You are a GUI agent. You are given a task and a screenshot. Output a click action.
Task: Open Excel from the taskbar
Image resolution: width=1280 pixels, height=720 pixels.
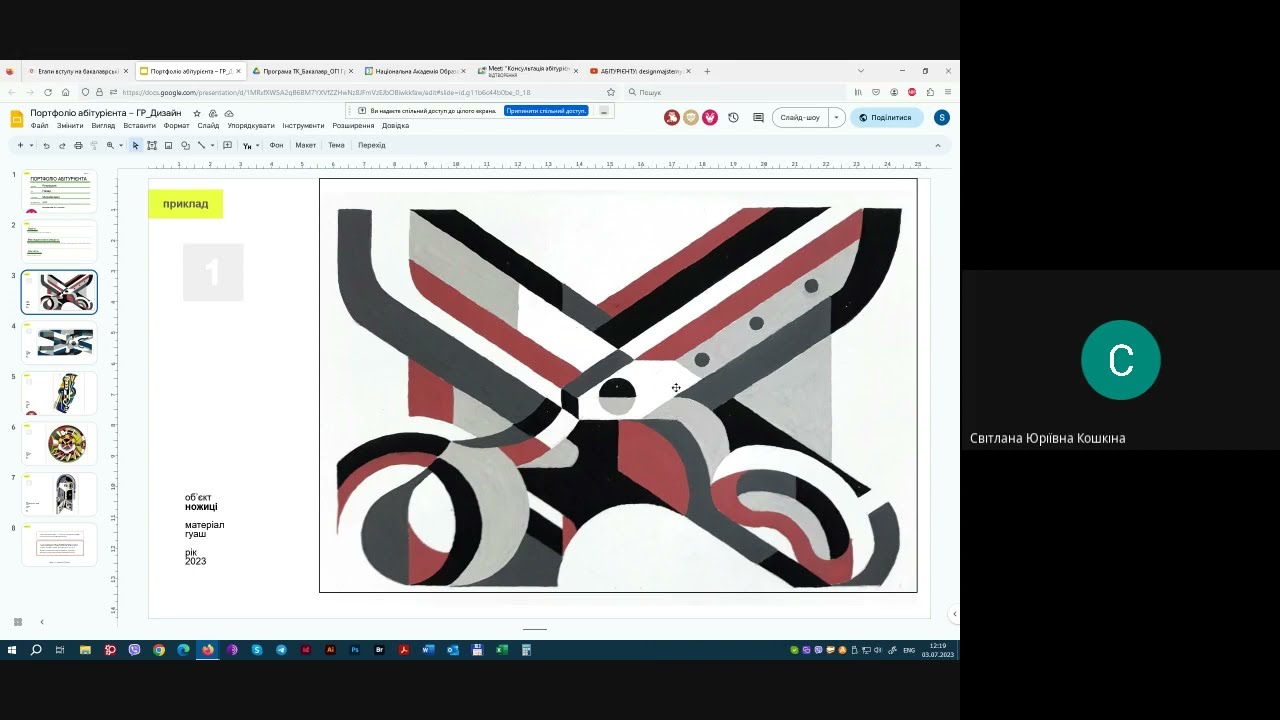[502, 650]
